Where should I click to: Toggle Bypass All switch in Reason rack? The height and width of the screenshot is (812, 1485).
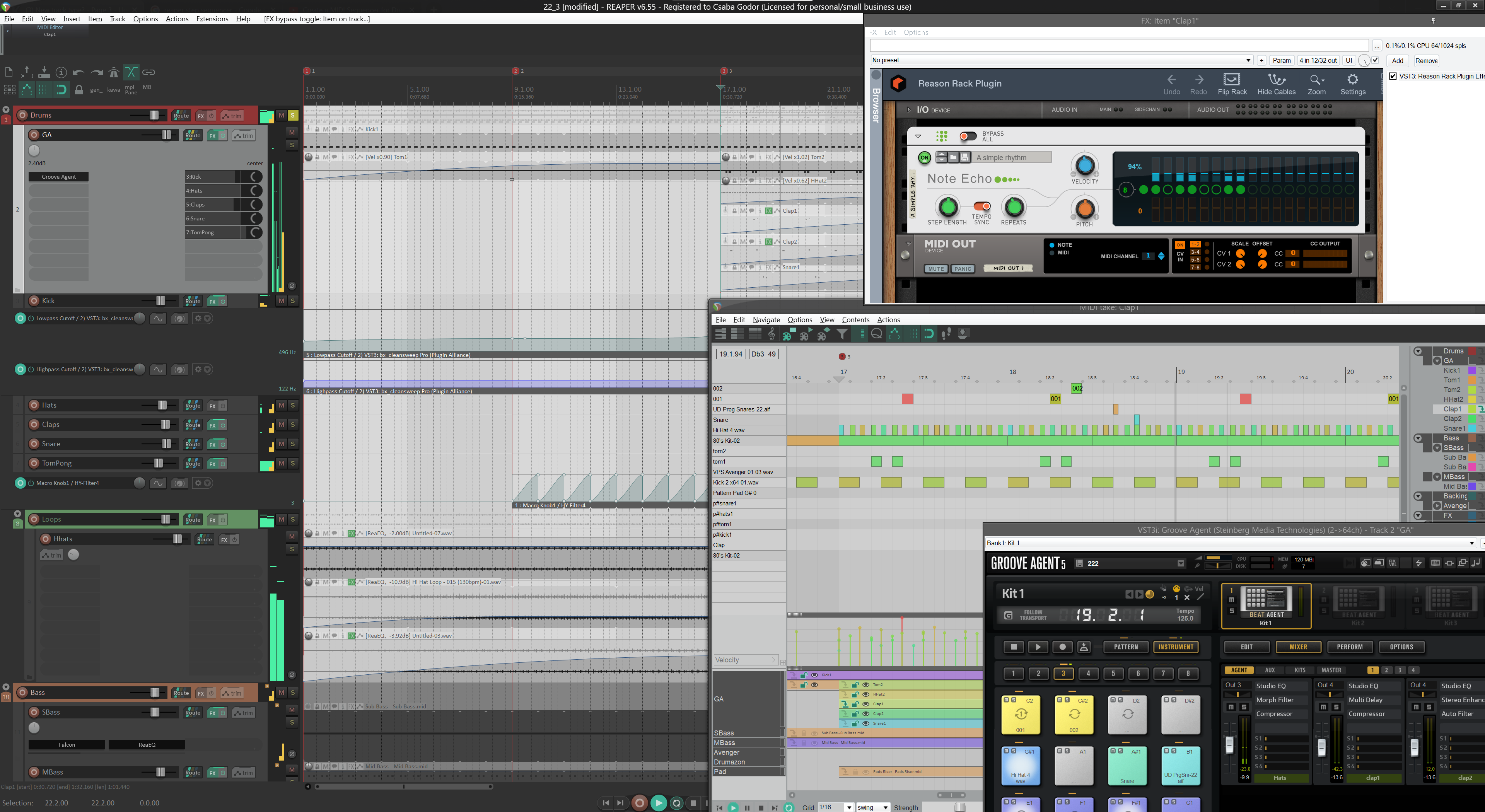coord(968,136)
